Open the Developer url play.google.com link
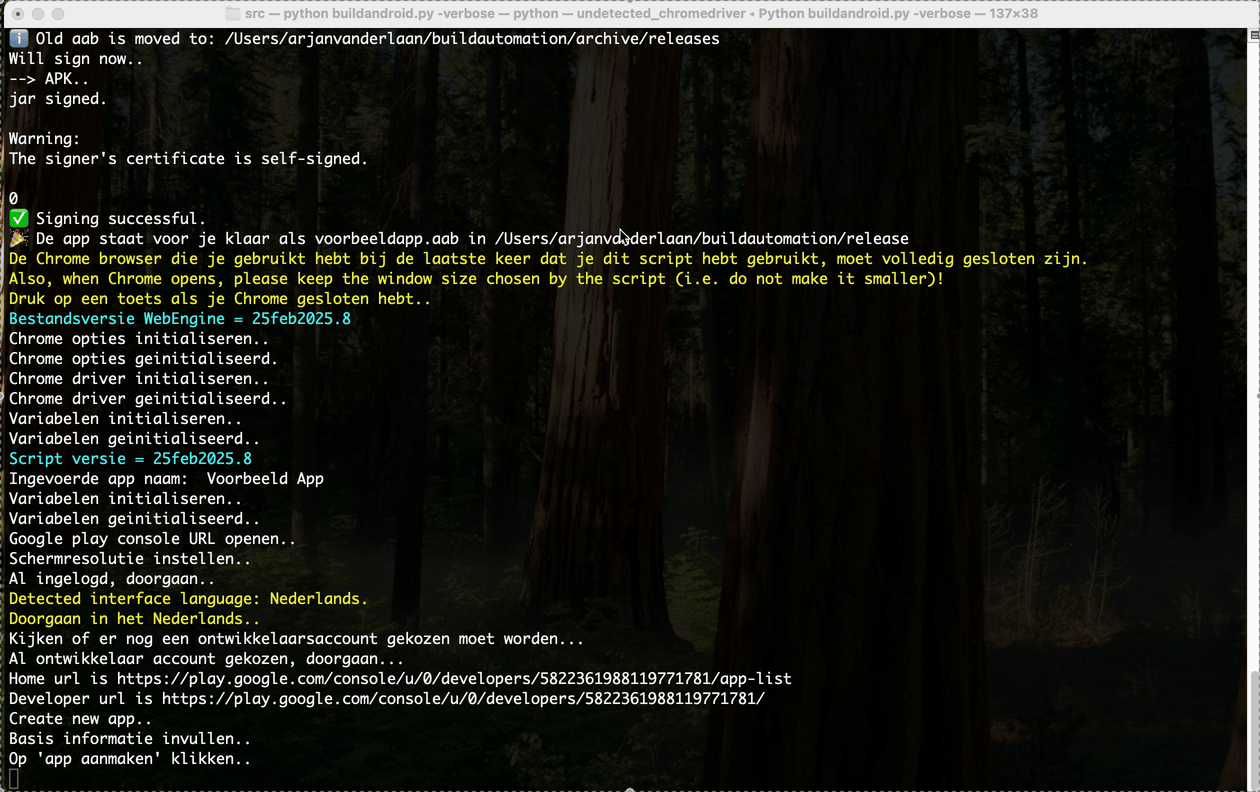This screenshot has height=792, width=1260. tap(463, 699)
